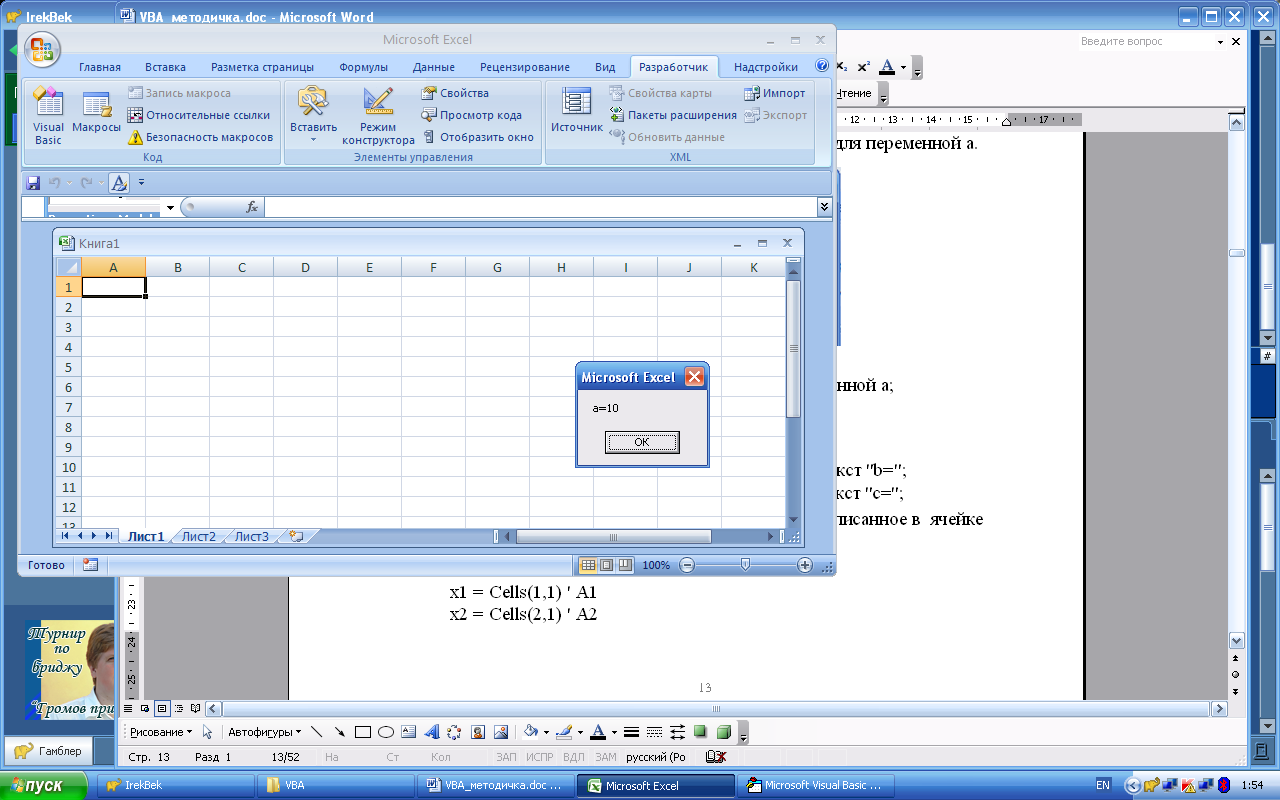Toggle Режим конструктора design mode
Screen dimensions: 1280x800
[378, 115]
